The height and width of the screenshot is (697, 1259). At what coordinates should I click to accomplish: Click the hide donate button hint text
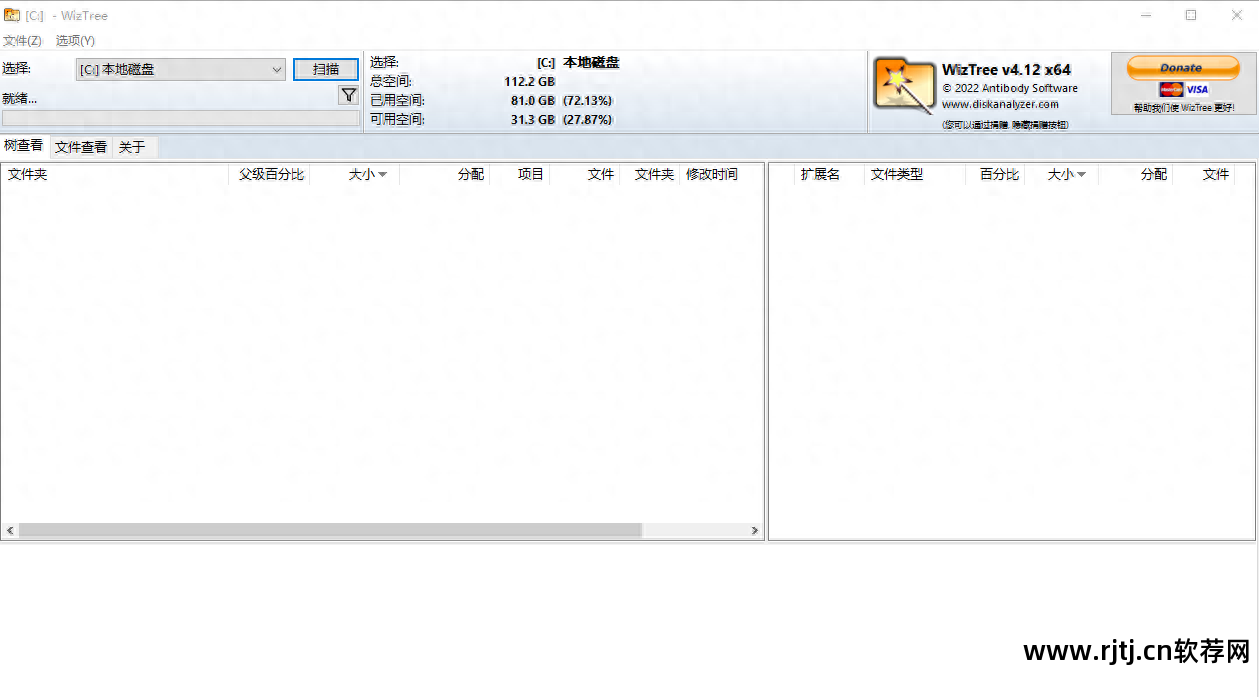(1005, 125)
